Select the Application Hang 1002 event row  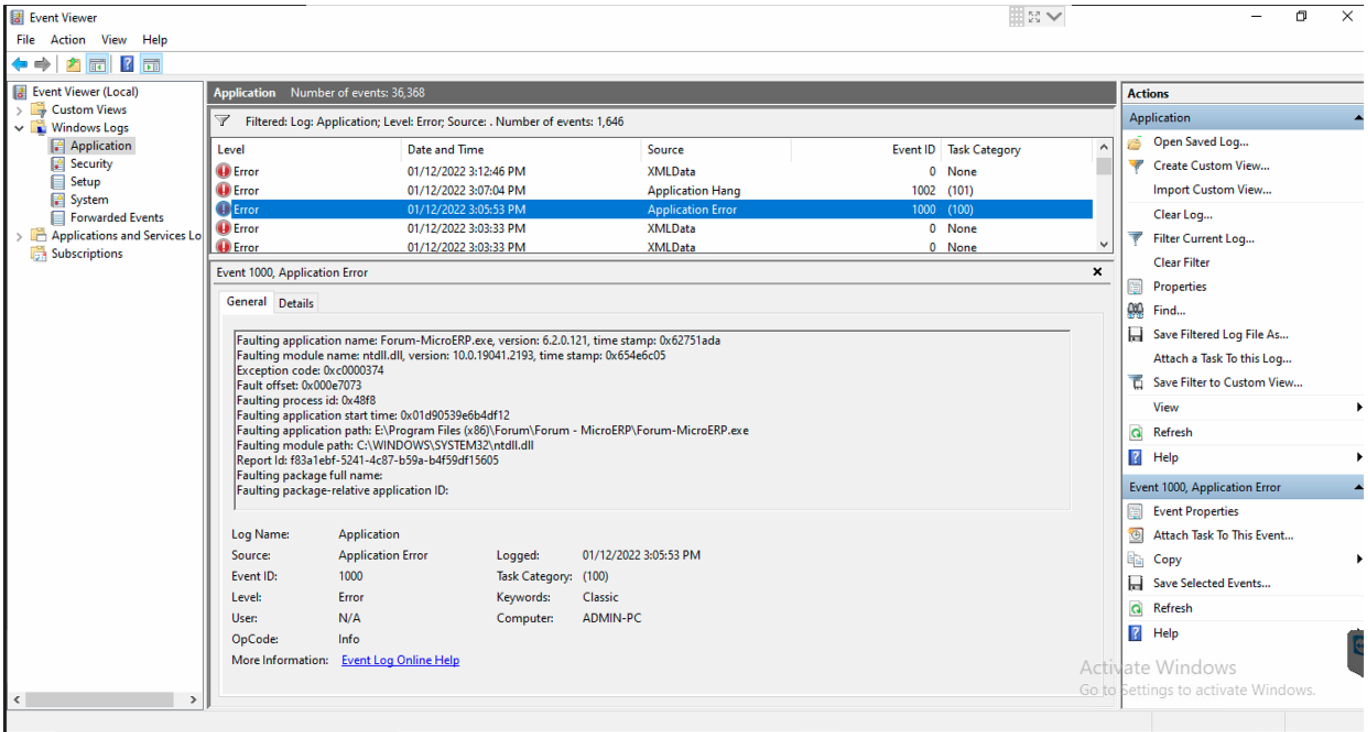point(652,190)
